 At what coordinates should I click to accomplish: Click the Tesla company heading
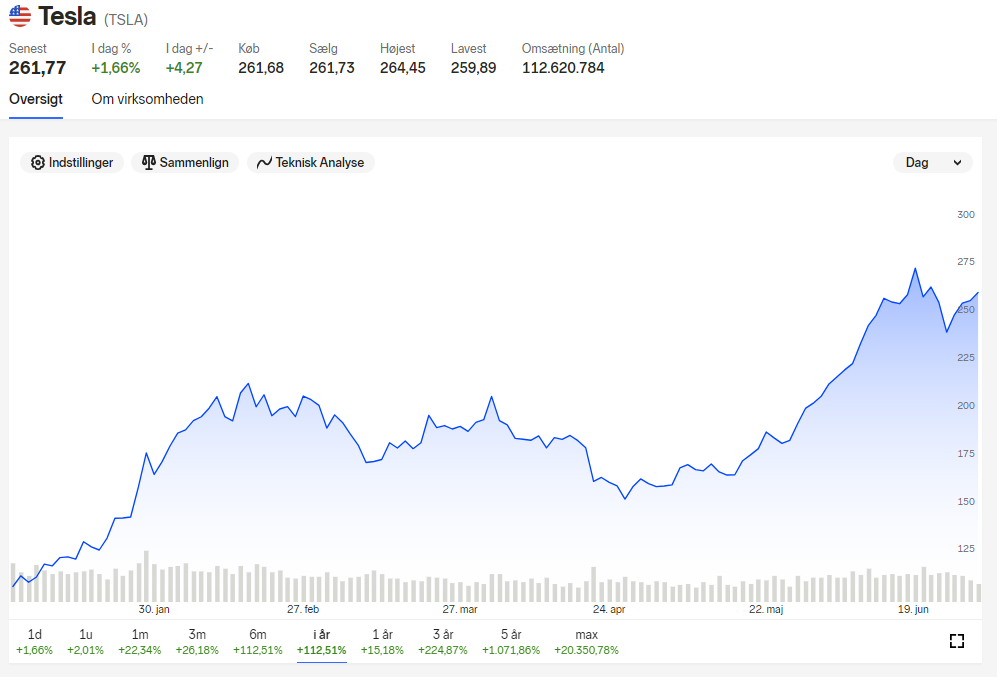click(67, 17)
